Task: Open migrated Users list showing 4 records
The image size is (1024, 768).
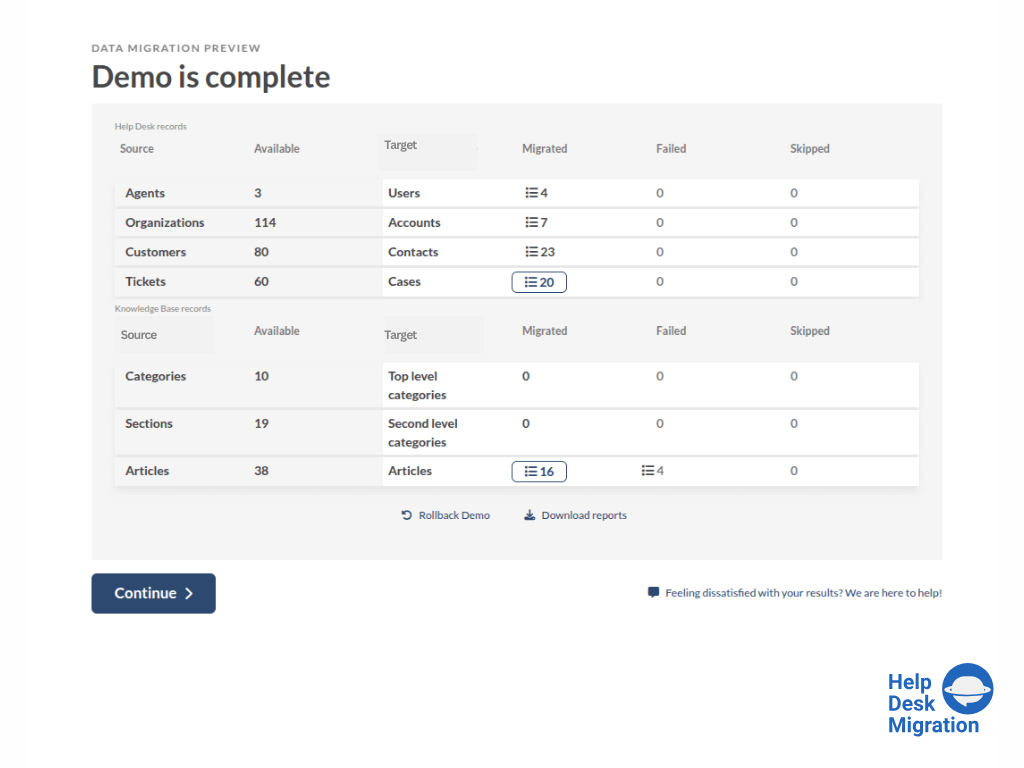Action: [x=537, y=193]
